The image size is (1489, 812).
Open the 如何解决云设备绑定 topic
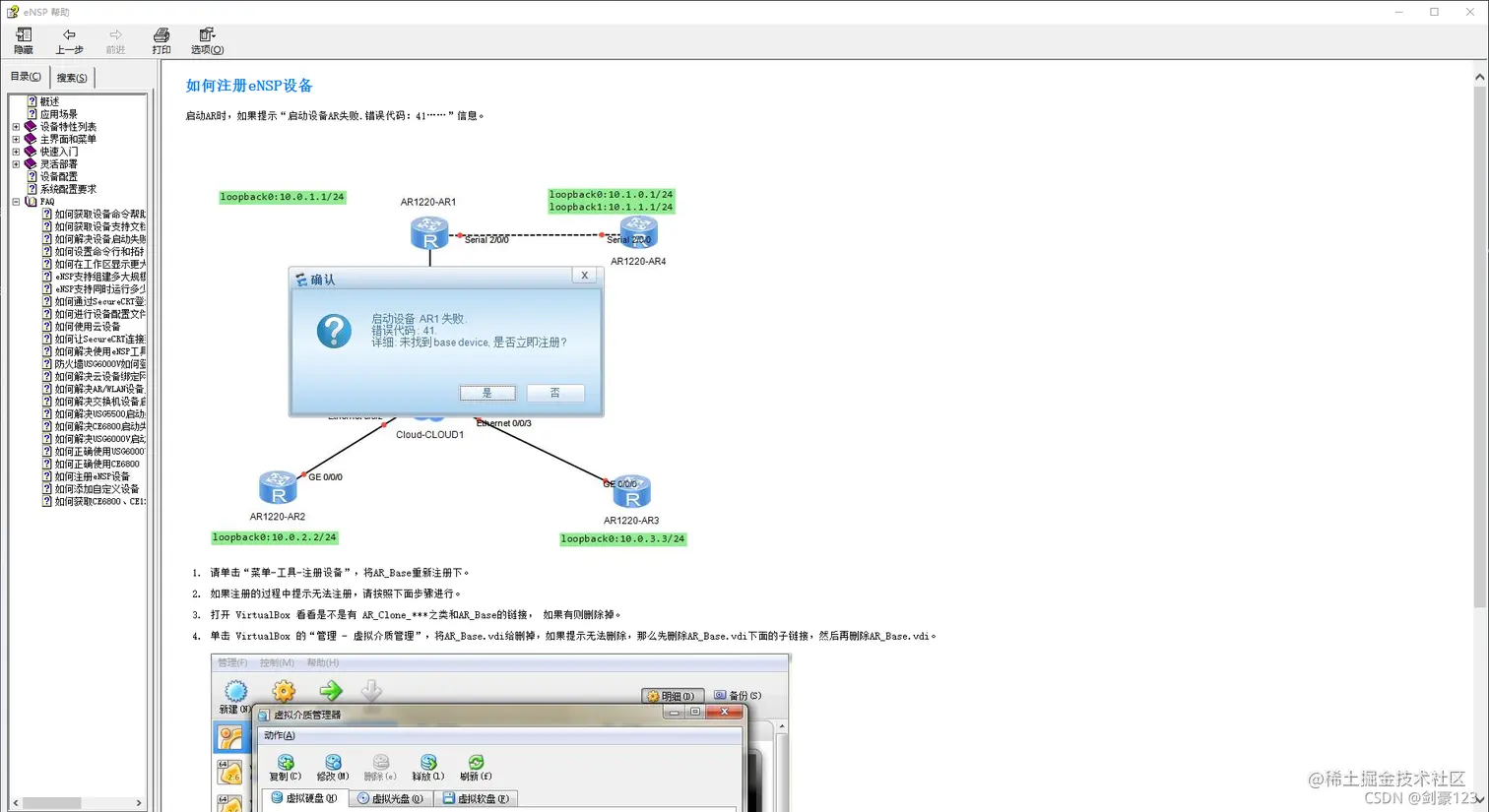[x=99, y=377]
